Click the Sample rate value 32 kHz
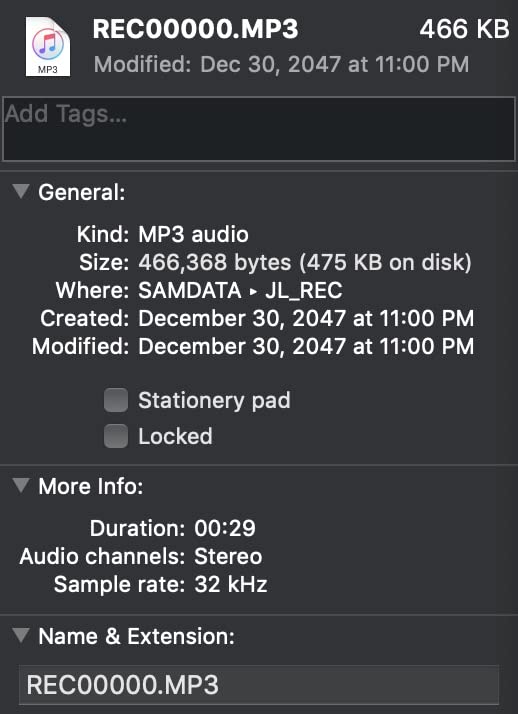Viewport: 518px width, 714px height. 231,584
